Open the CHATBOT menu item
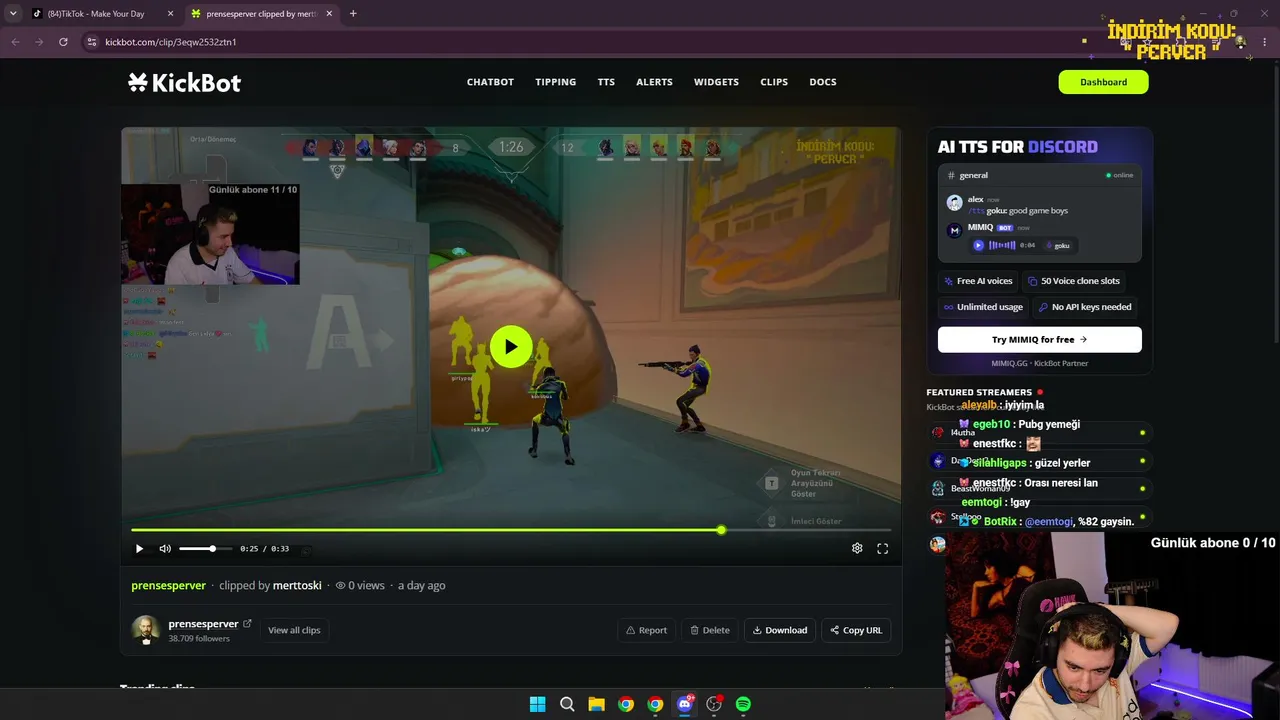Screen dimensions: 1280x720 (x=490, y=82)
